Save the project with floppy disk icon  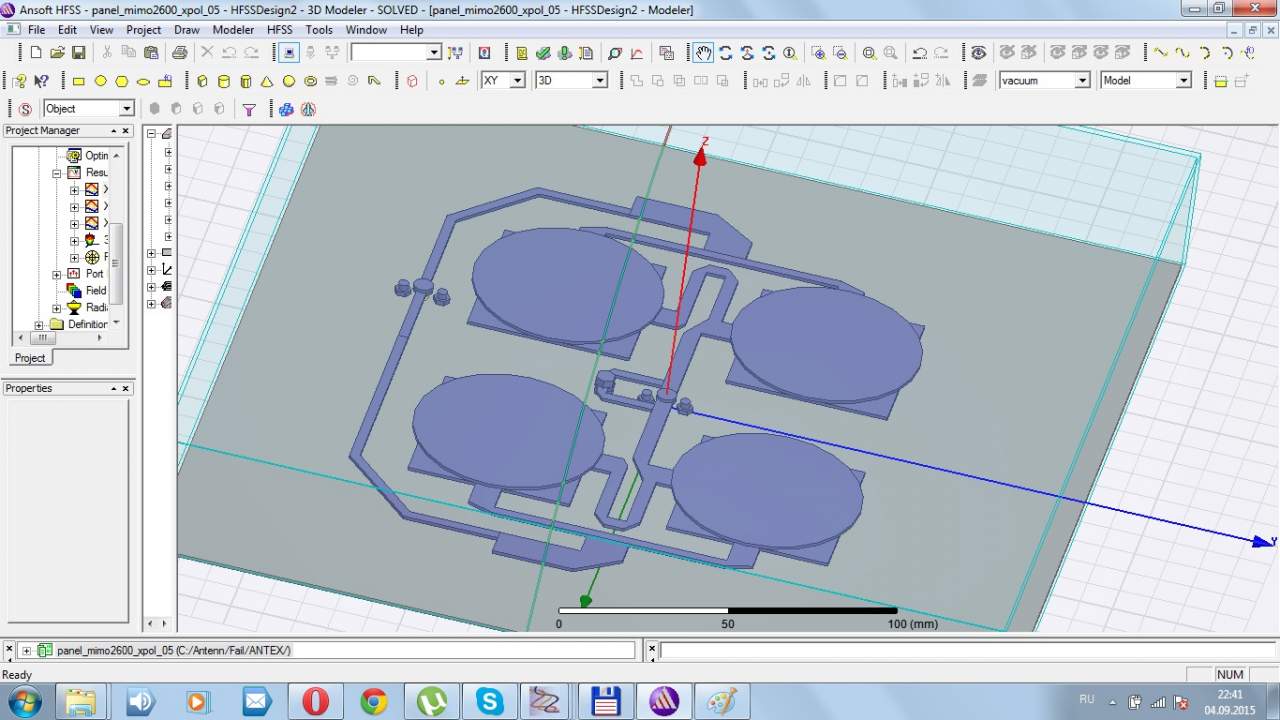(78, 53)
